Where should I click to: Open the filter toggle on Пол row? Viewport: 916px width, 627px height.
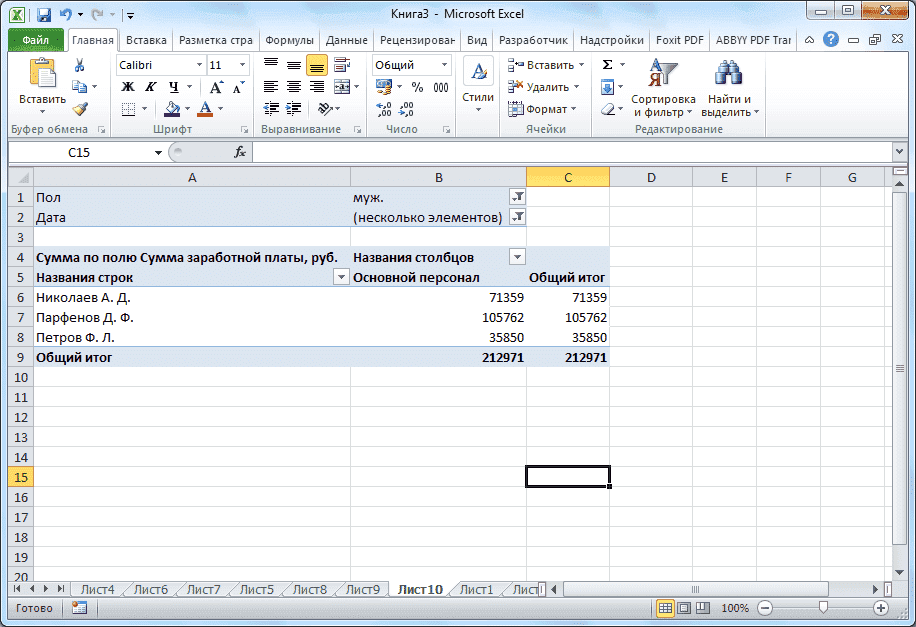pyautogui.click(x=518, y=197)
